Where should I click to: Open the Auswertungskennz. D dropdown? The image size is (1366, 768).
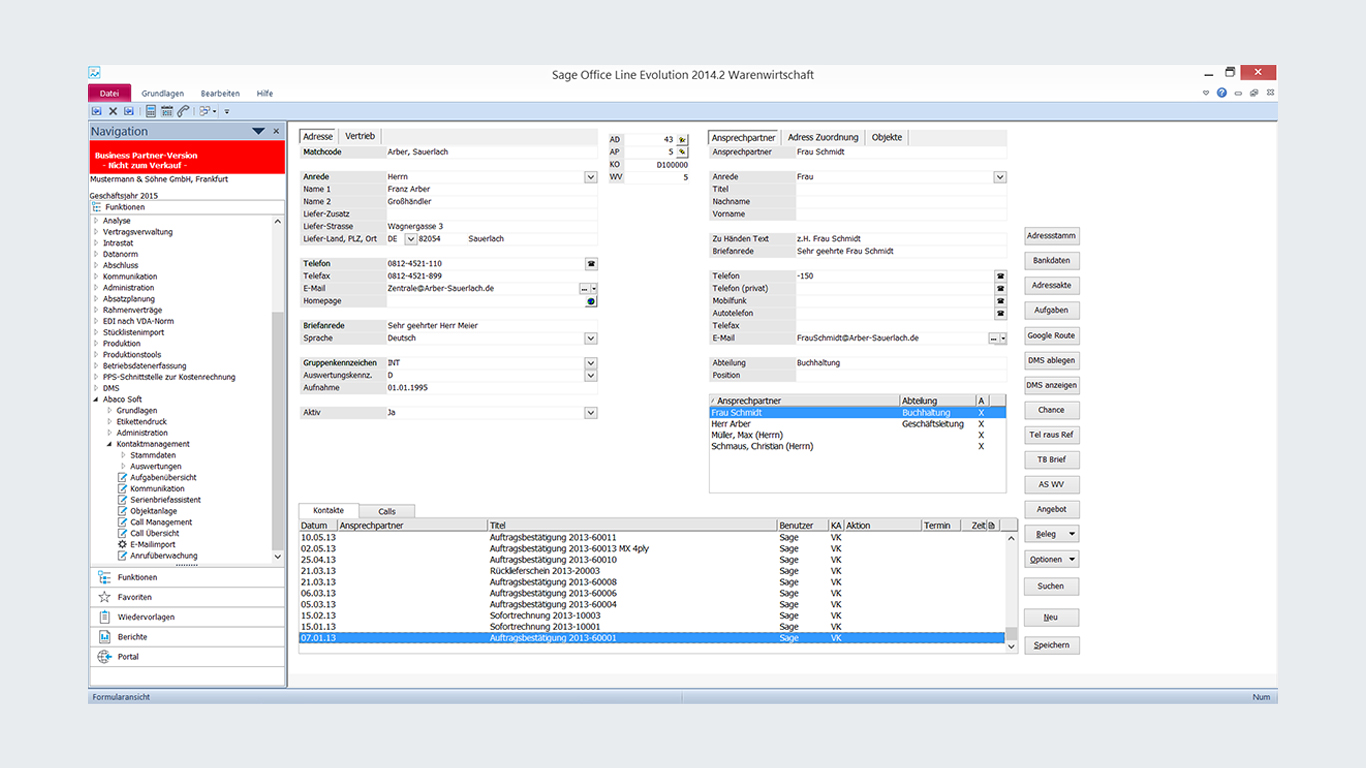(x=591, y=376)
